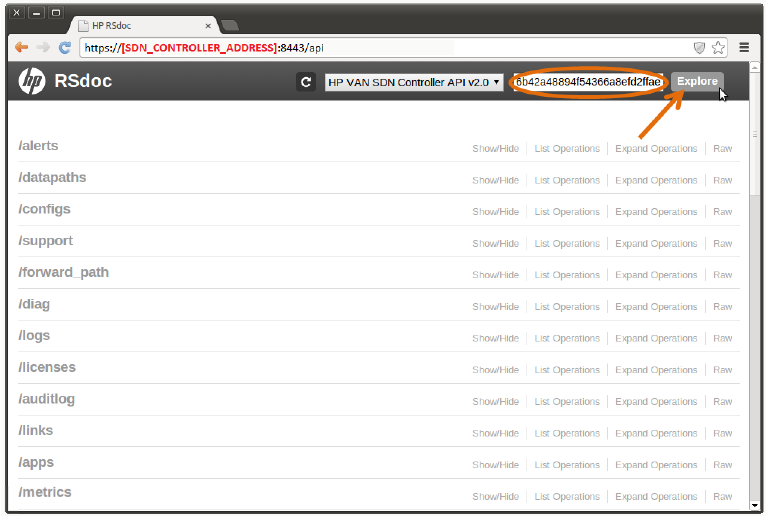Open Raw view for /alerts

click(x=722, y=149)
